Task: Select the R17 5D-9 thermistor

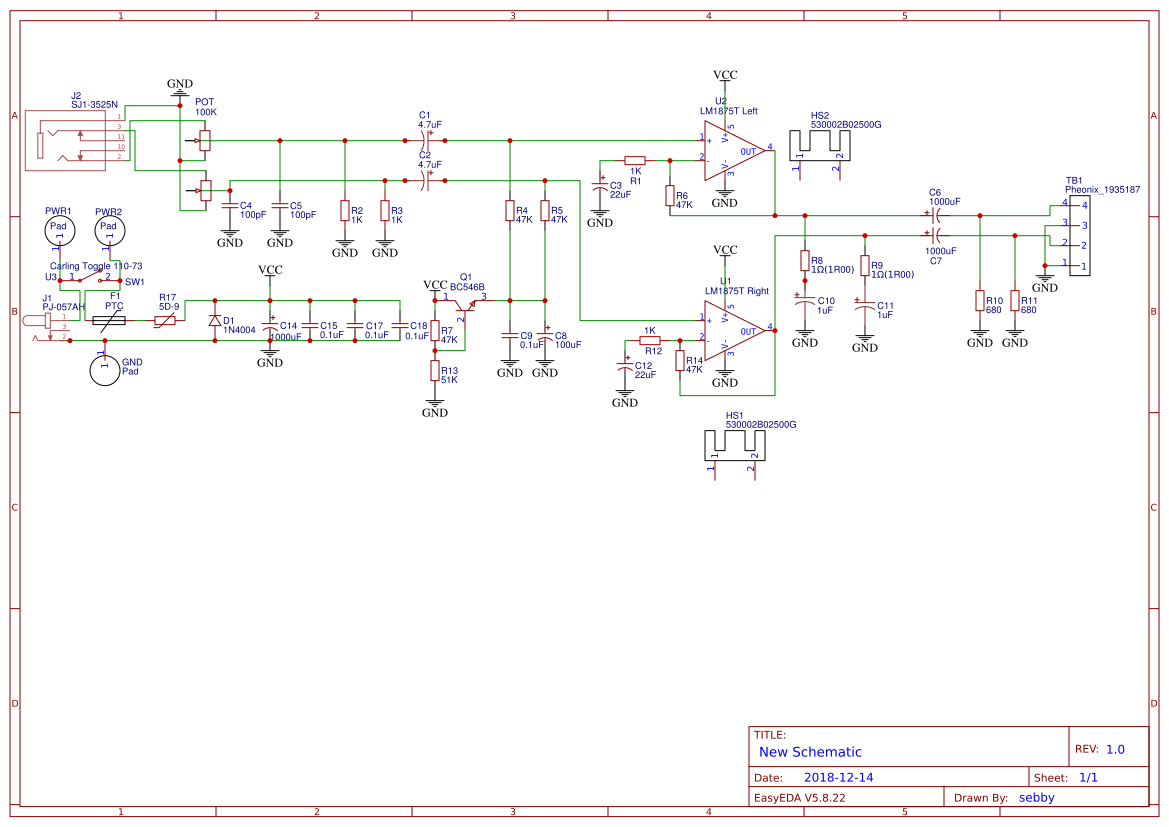Action: point(165,321)
